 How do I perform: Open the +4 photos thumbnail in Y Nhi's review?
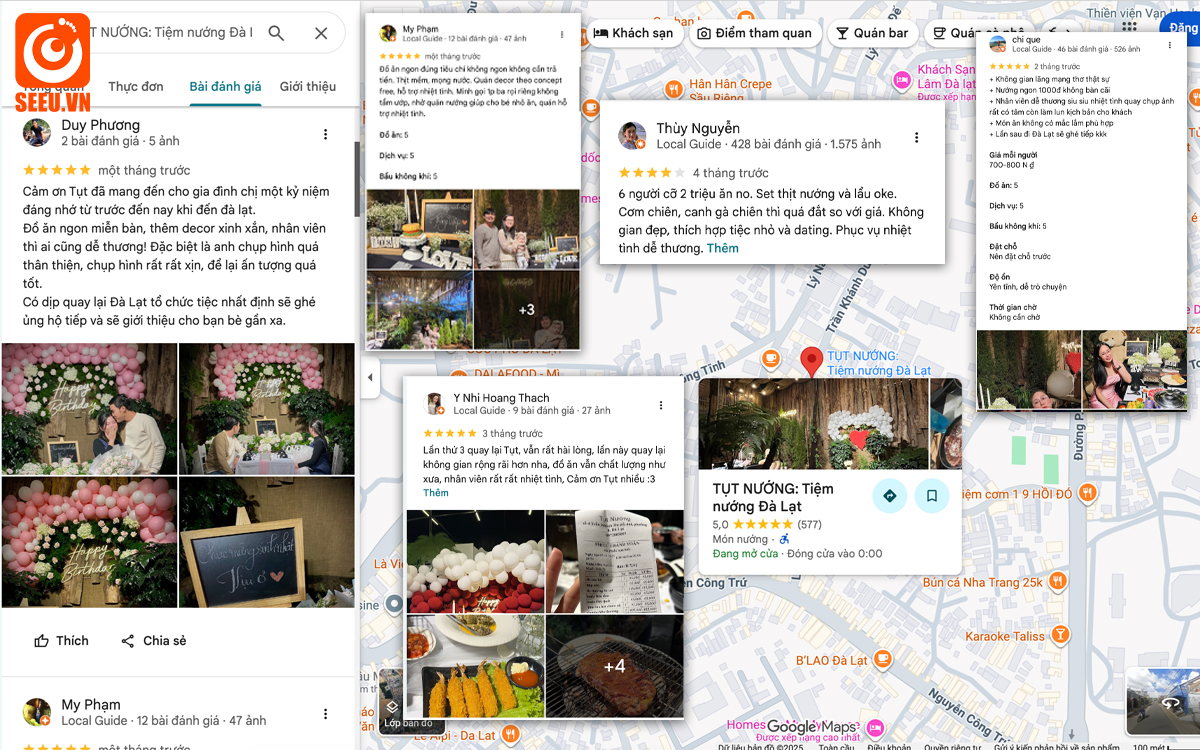pyautogui.click(x=614, y=667)
